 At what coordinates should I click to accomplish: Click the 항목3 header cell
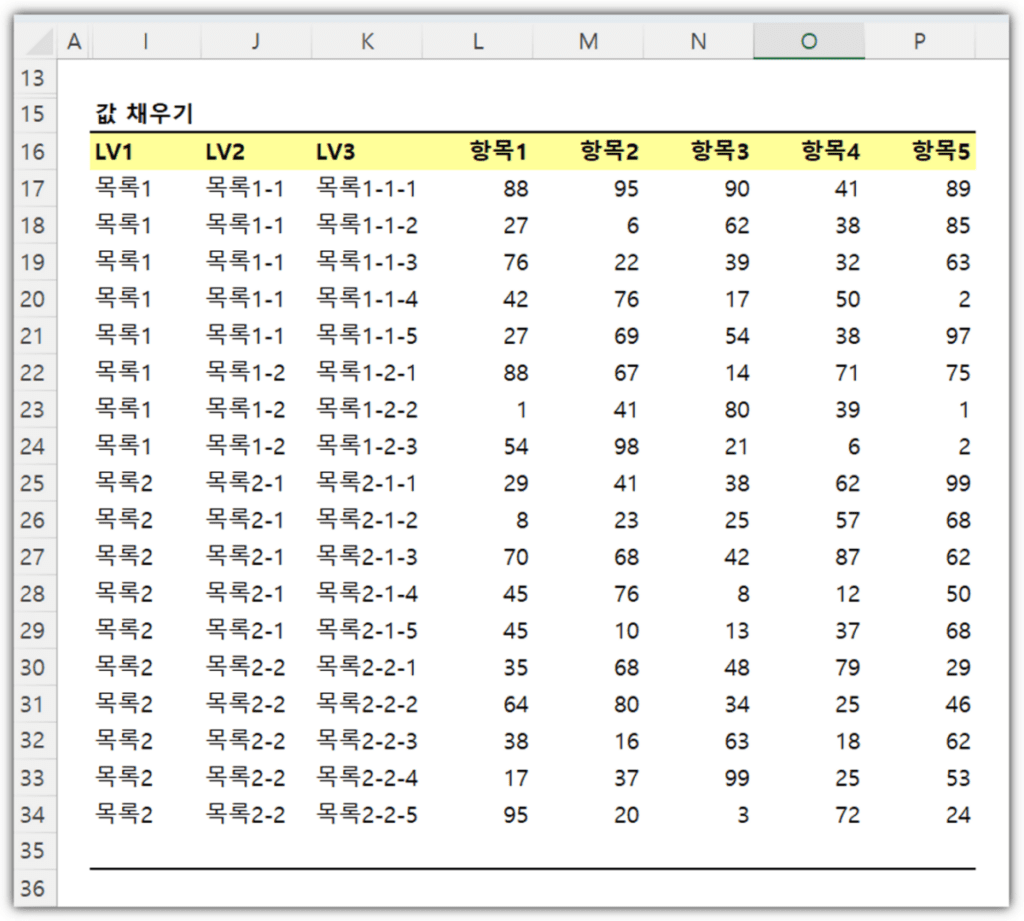tap(699, 152)
